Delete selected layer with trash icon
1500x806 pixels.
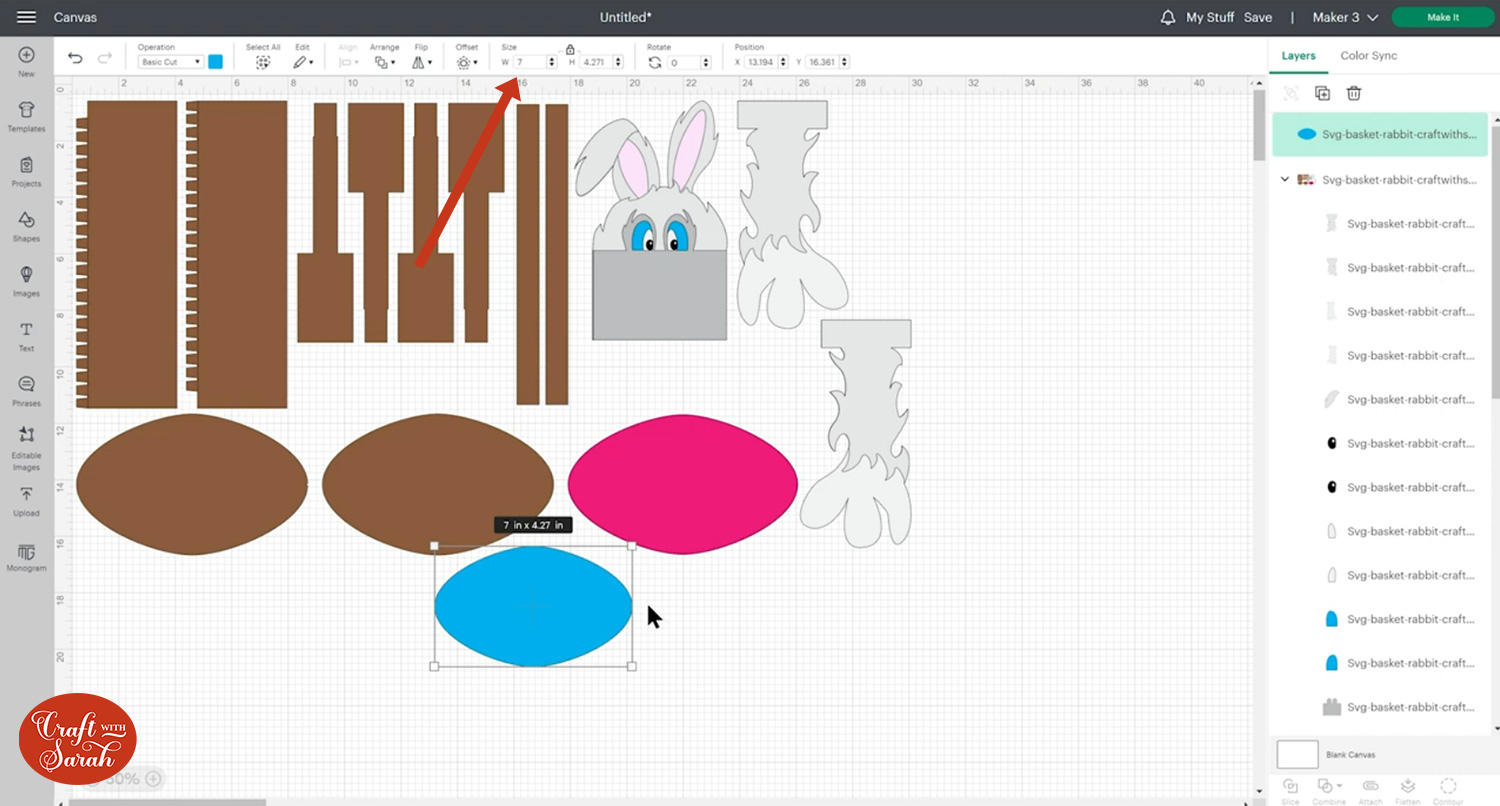coord(1354,93)
